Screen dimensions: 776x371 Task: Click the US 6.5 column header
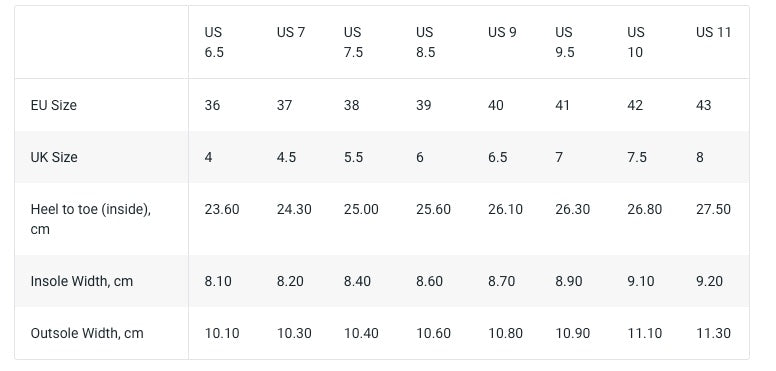point(214,42)
